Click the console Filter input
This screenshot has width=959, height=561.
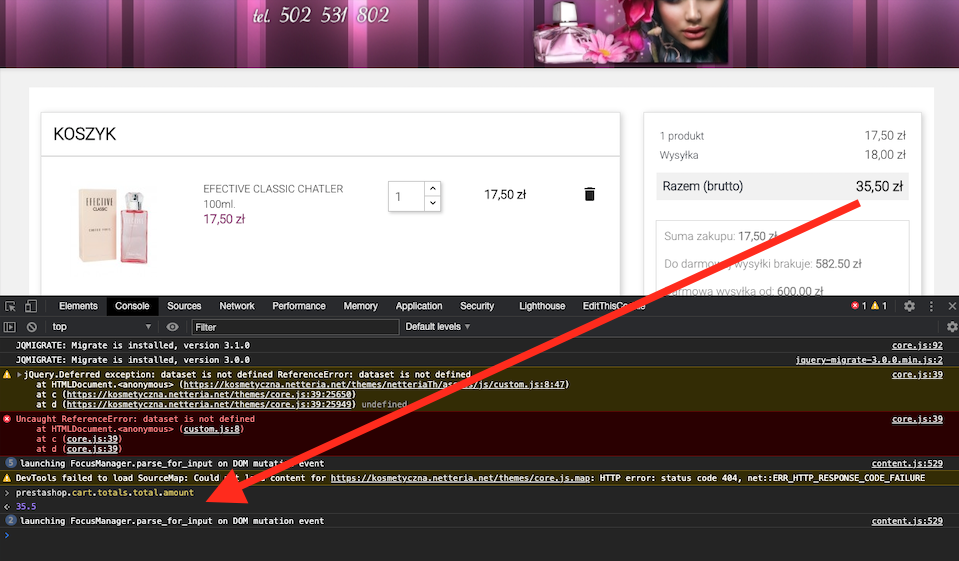coord(295,327)
